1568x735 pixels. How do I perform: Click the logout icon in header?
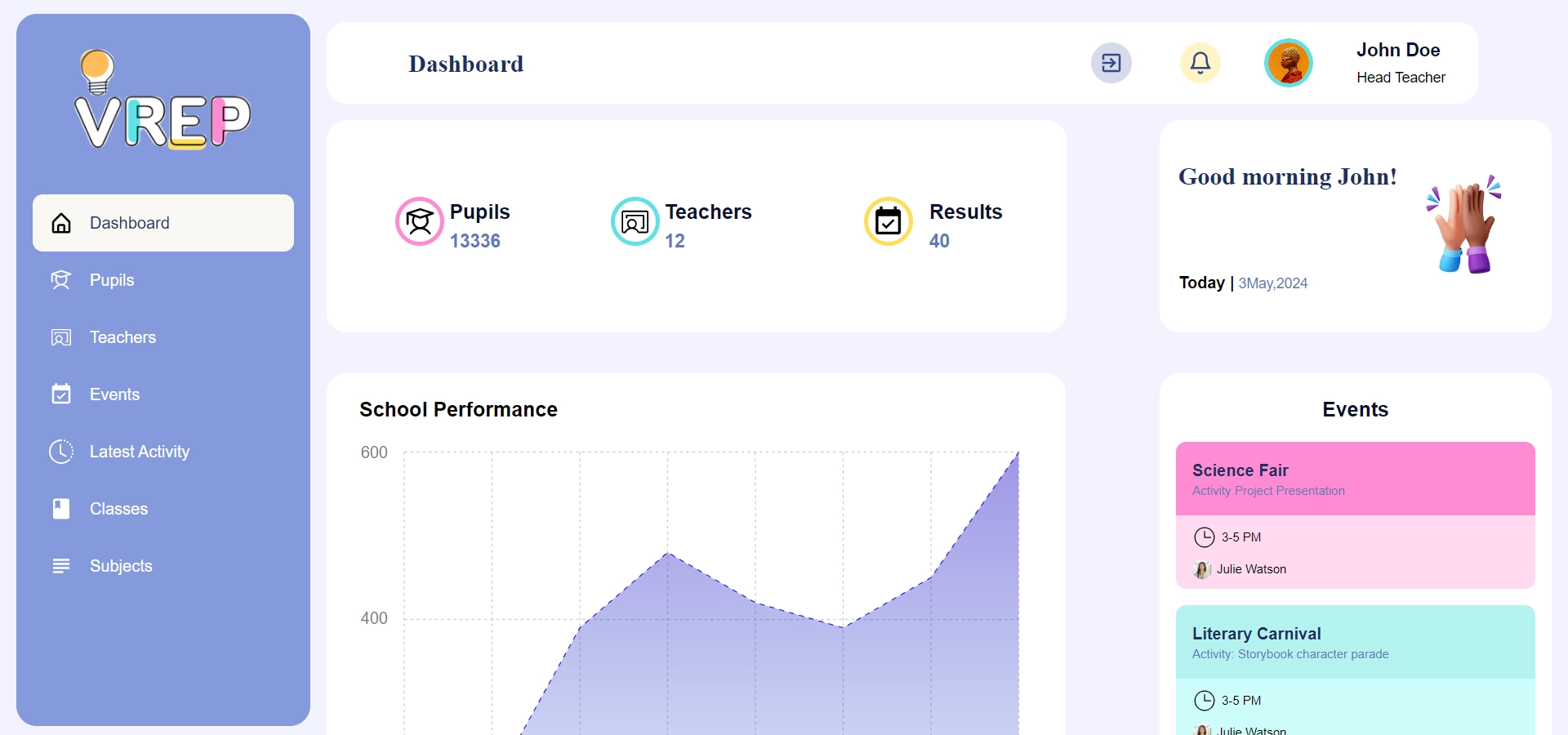[1111, 63]
